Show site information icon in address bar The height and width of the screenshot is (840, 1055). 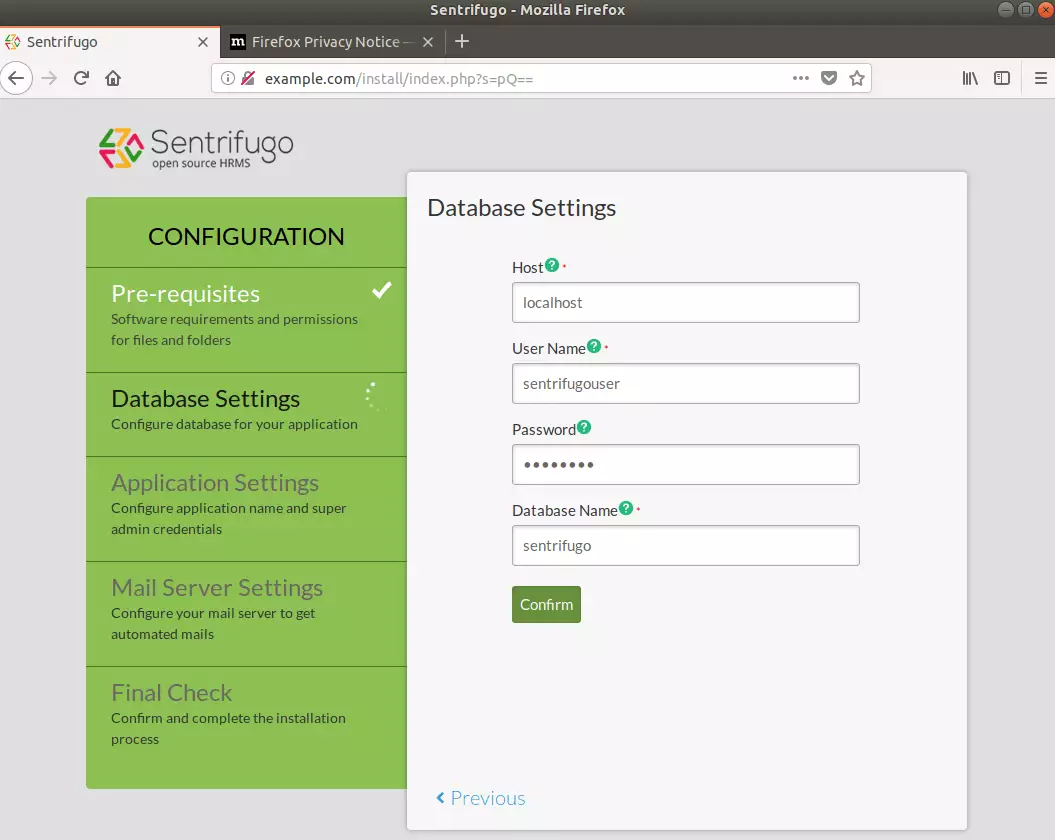tap(228, 78)
